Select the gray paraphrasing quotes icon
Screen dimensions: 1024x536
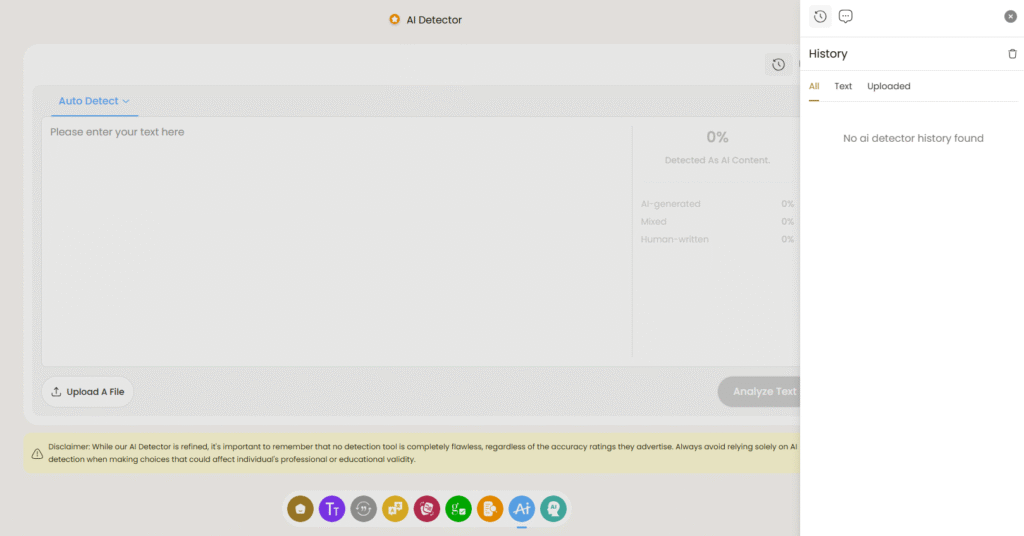(x=364, y=509)
